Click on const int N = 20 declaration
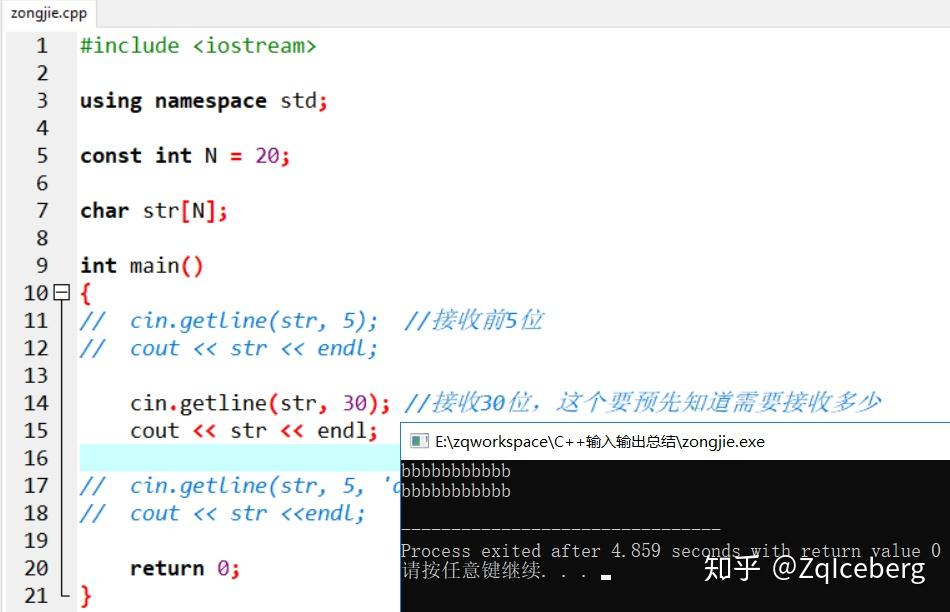 (185, 156)
